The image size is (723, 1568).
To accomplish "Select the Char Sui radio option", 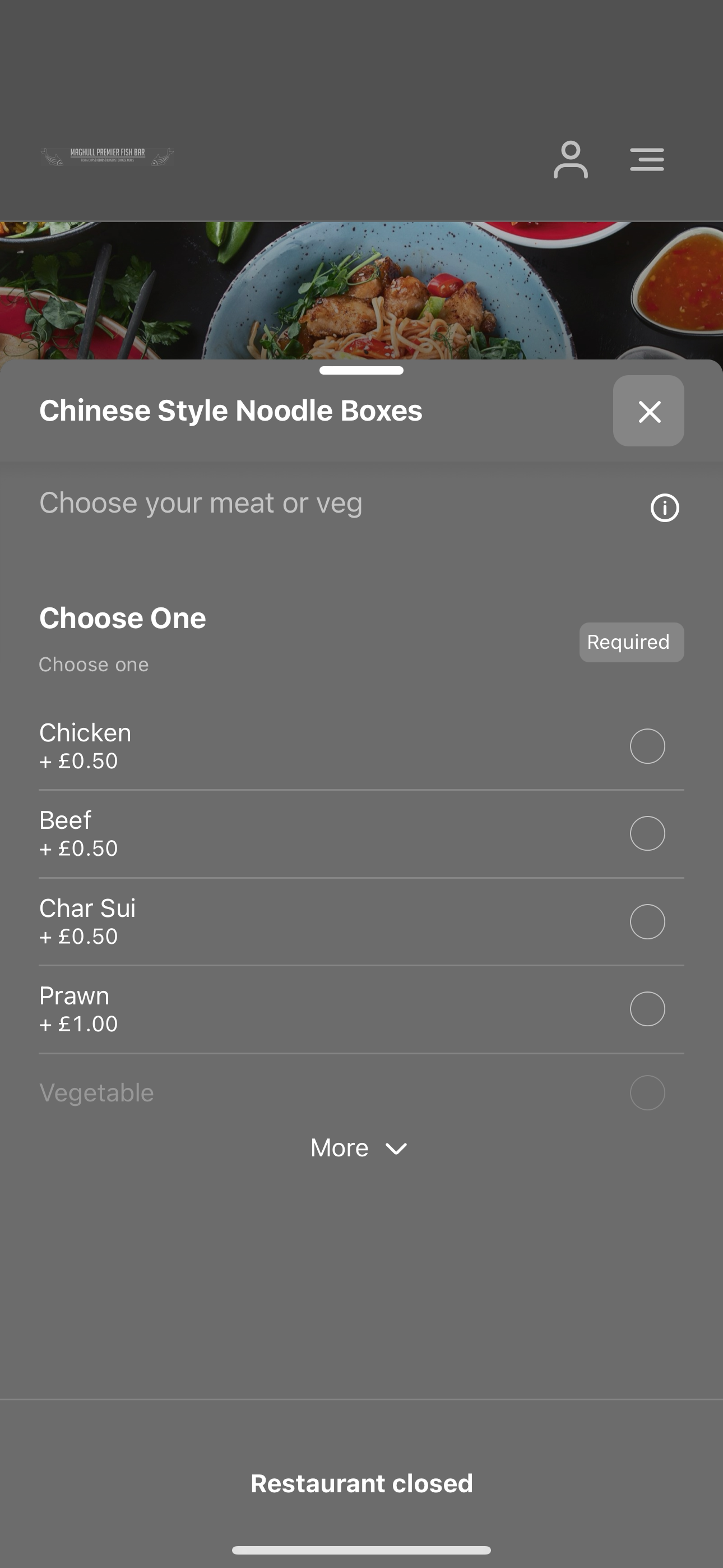I will [647, 921].
